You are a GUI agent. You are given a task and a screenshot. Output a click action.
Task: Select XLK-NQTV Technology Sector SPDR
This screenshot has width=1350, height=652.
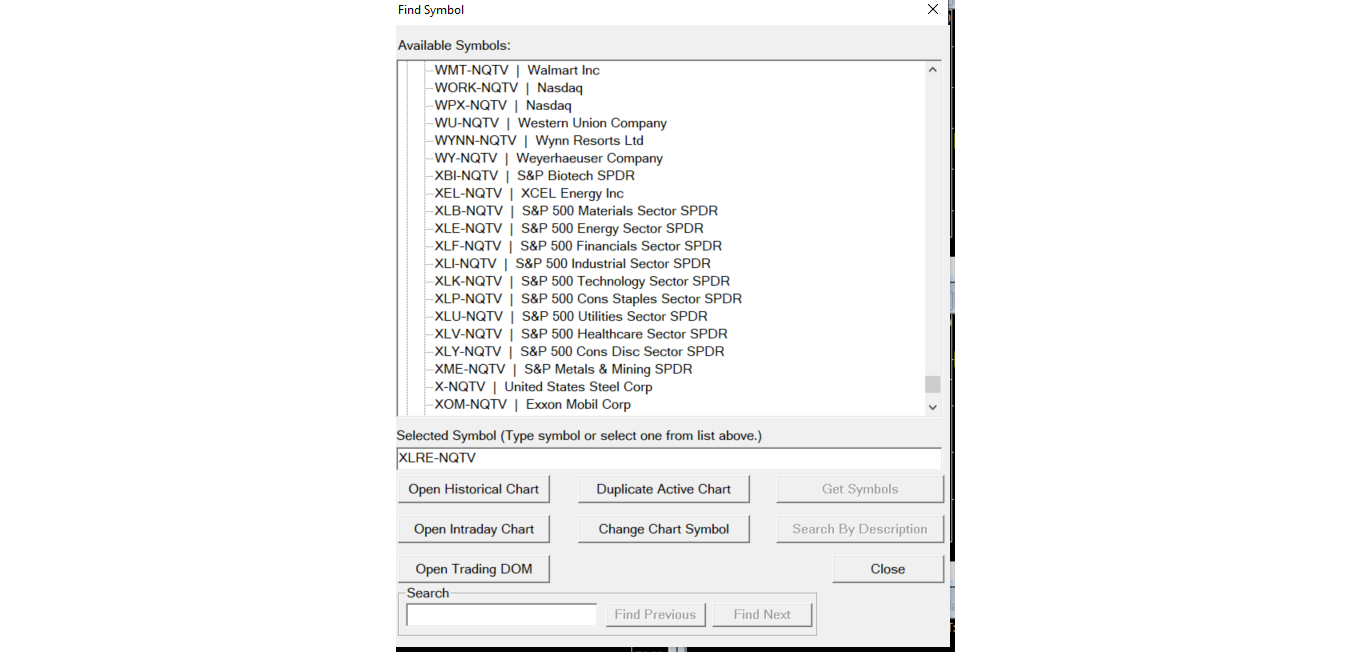[x=582, y=281]
